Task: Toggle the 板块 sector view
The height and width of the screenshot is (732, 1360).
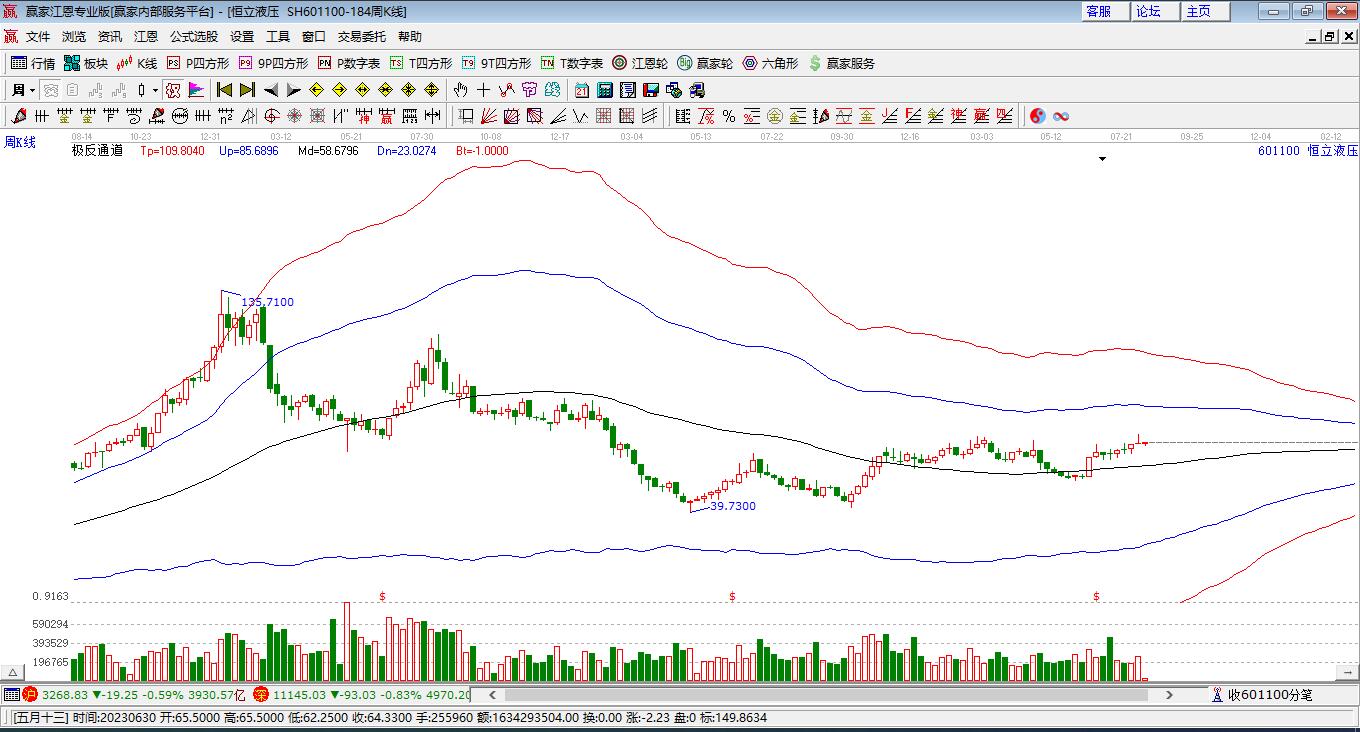Action: point(86,63)
